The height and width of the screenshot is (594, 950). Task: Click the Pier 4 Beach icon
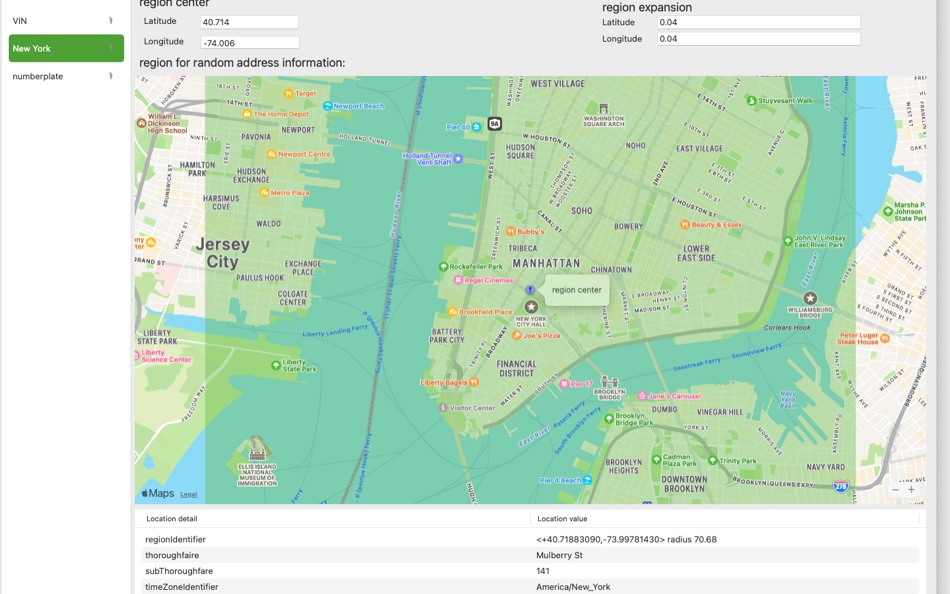point(588,481)
